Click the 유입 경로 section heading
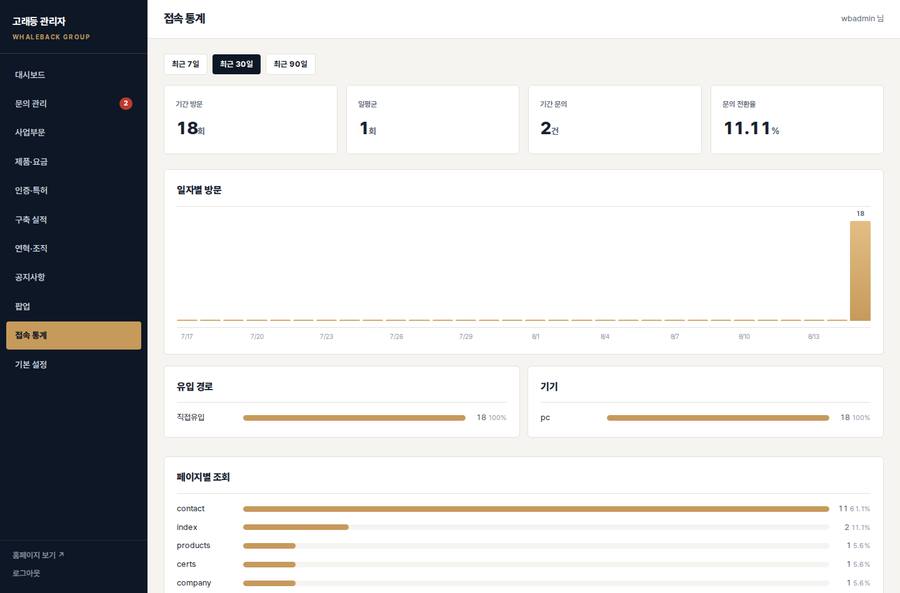This screenshot has height=593, width=900. click(x=195, y=386)
